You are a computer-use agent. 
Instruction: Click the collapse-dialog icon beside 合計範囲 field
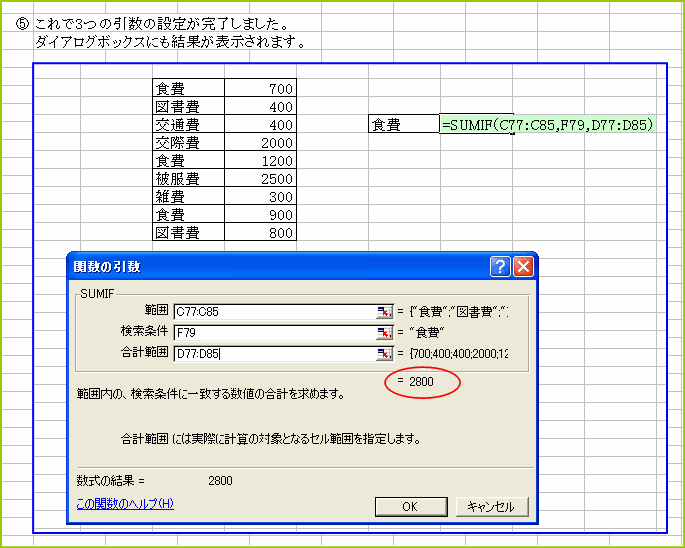coord(384,354)
